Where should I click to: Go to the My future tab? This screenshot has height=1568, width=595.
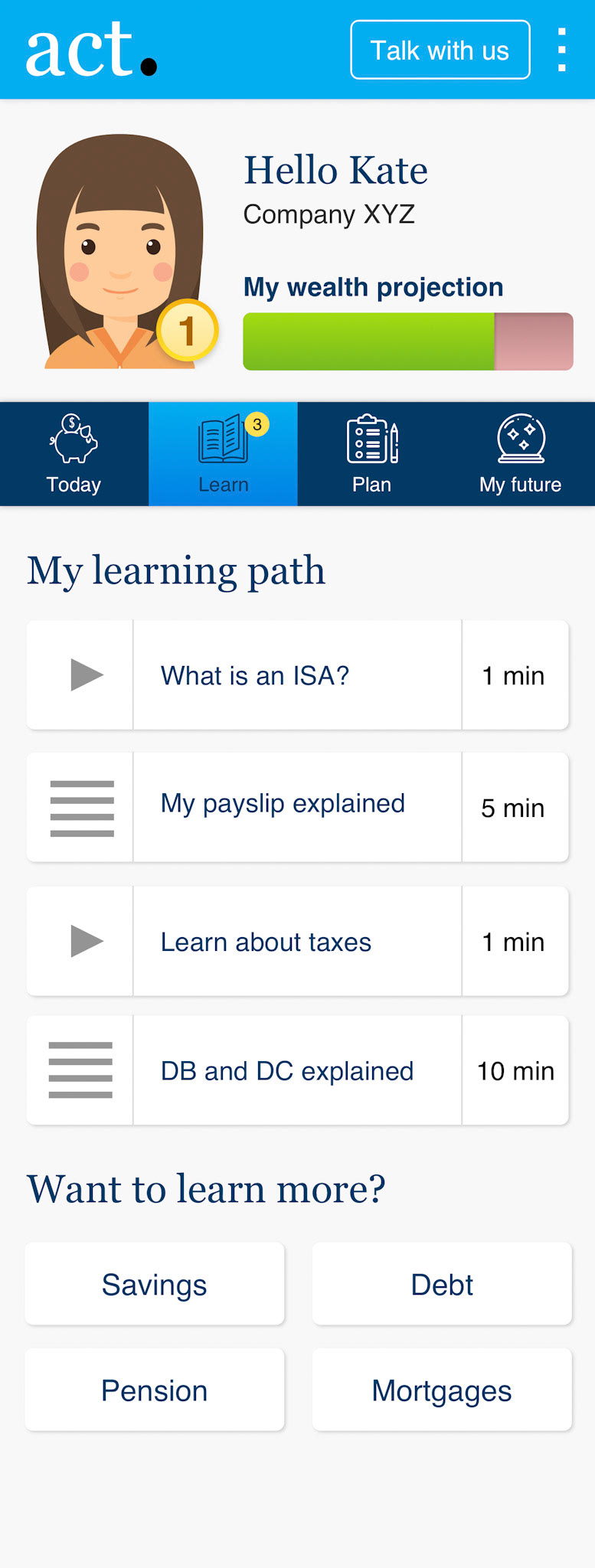[x=521, y=454]
